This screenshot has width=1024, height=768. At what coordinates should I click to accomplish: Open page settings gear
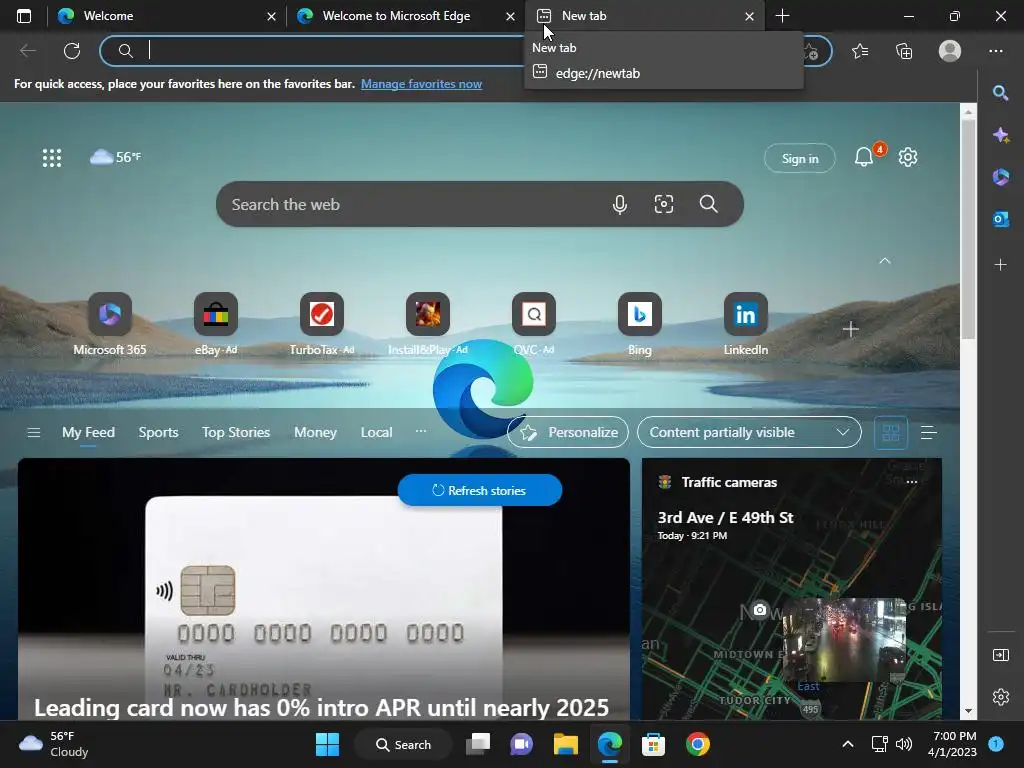(x=908, y=157)
